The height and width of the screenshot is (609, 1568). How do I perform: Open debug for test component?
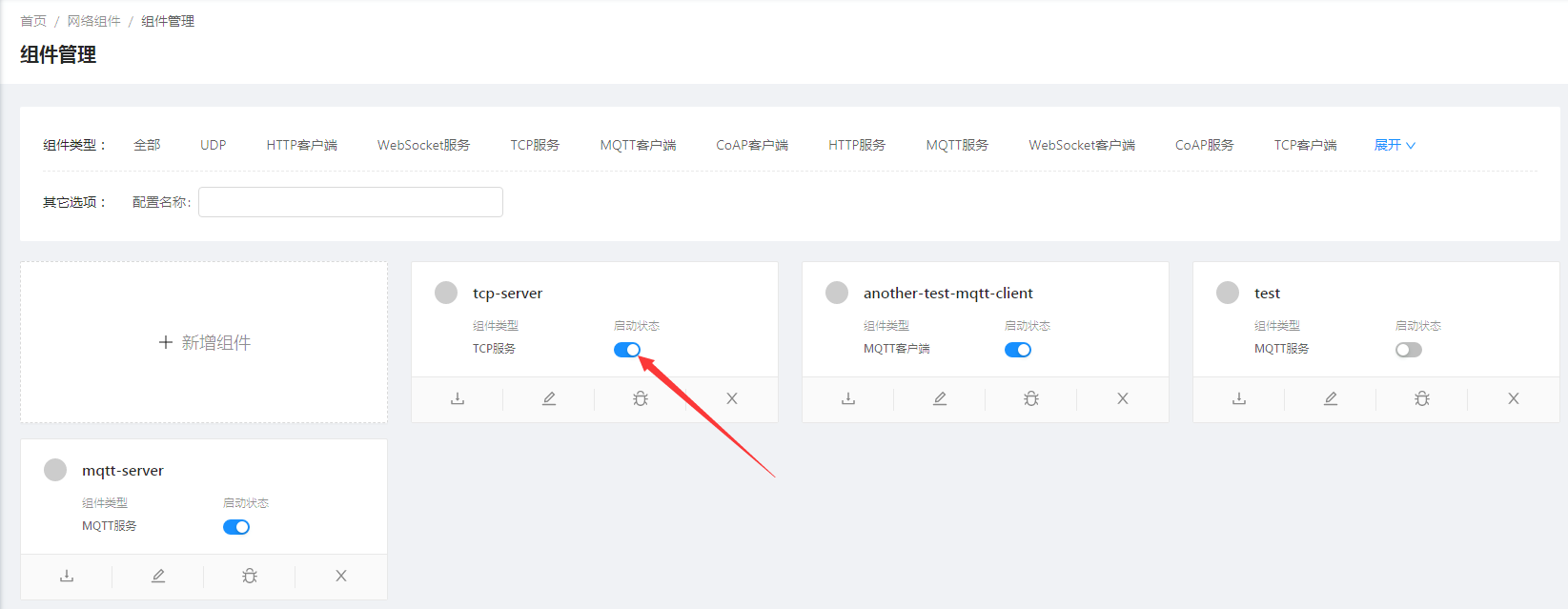pos(1422,398)
